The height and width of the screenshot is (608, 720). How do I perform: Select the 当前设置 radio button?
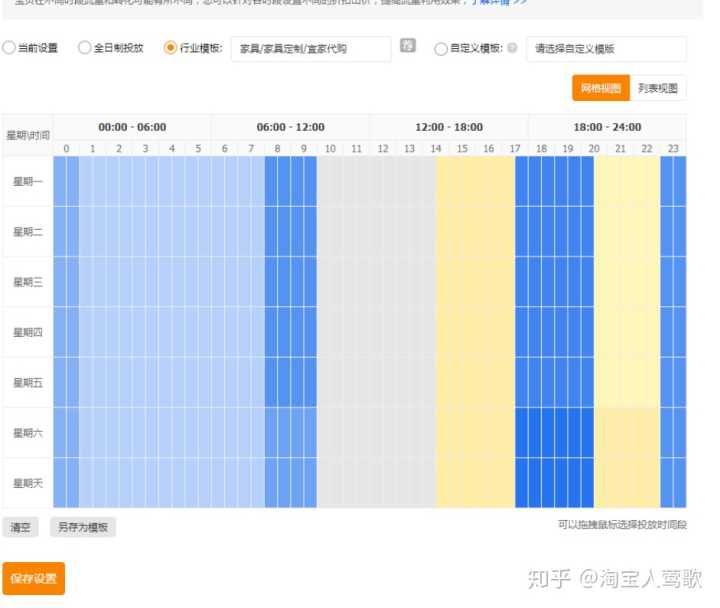(9, 48)
